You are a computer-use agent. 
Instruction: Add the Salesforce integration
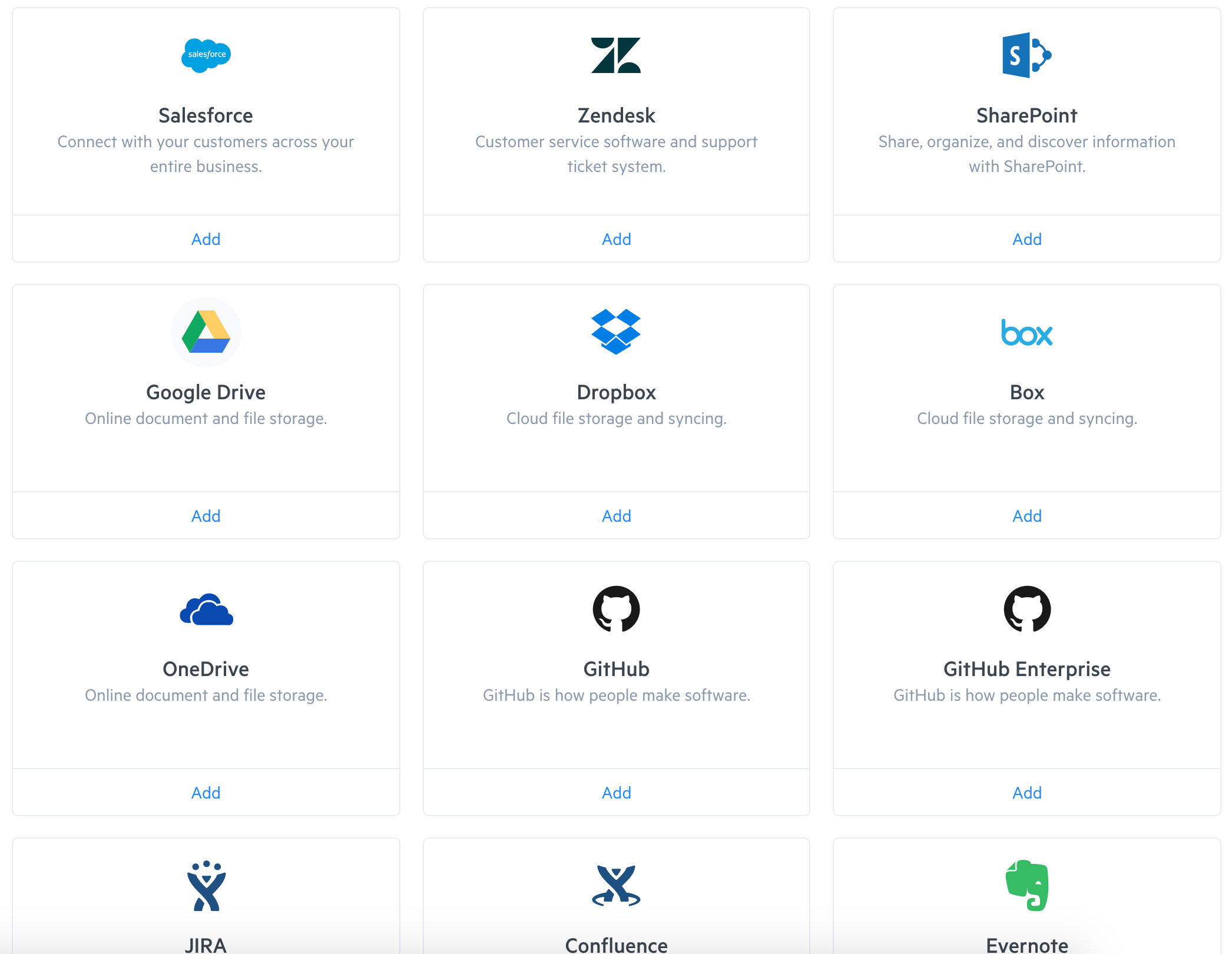(x=206, y=239)
